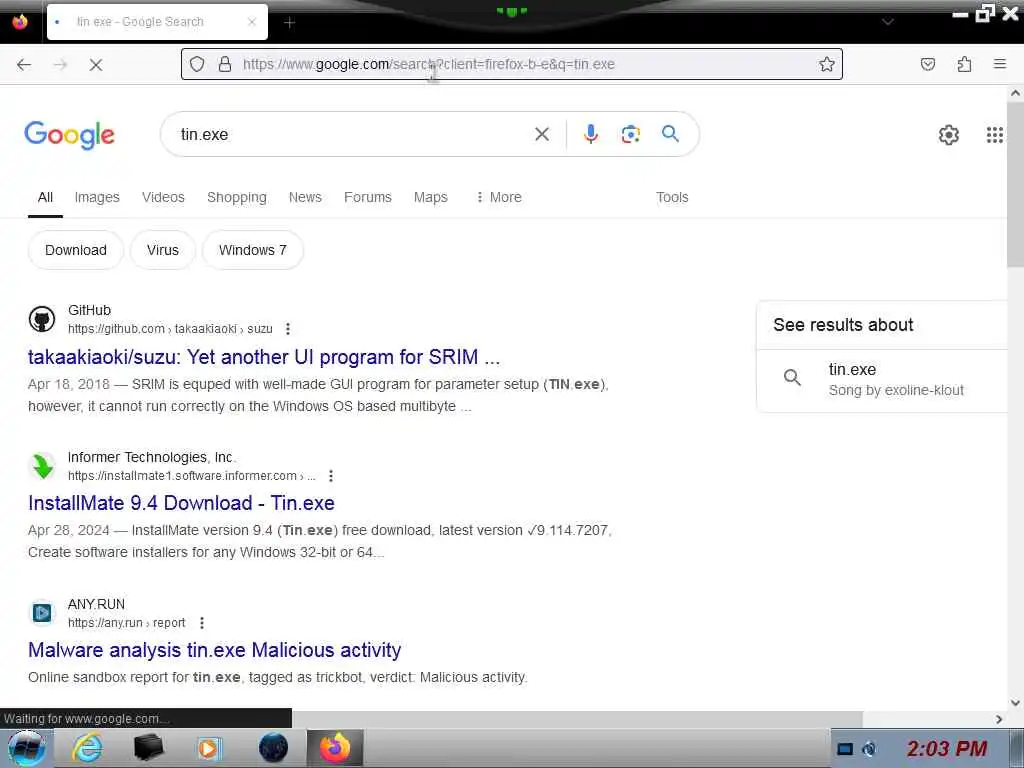This screenshot has width=1024, height=768.
Task: Open options for the ANY.RUN result
Action: click(202, 622)
